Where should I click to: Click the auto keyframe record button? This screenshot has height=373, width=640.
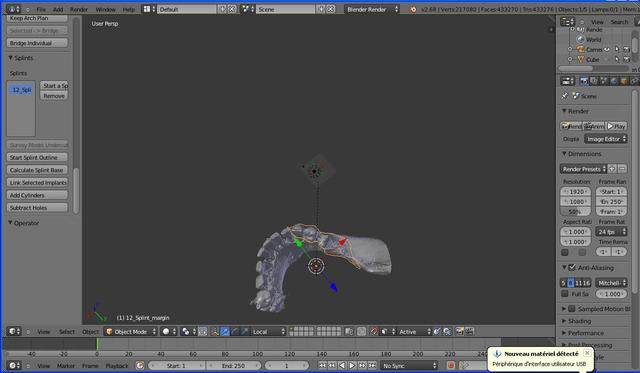[x=451, y=365]
